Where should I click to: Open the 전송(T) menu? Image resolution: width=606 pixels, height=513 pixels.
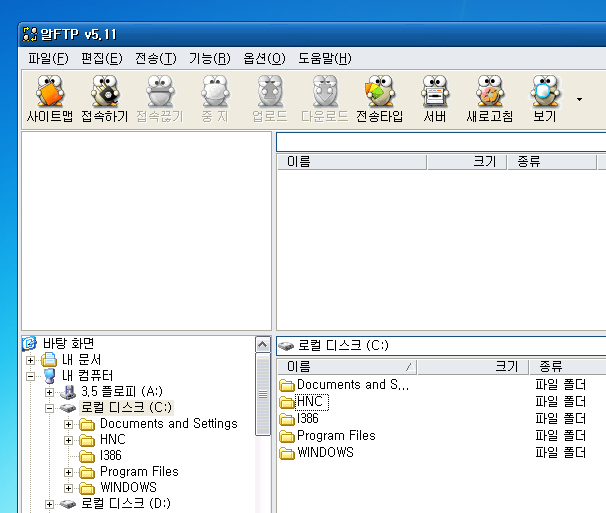(x=155, y=58)
